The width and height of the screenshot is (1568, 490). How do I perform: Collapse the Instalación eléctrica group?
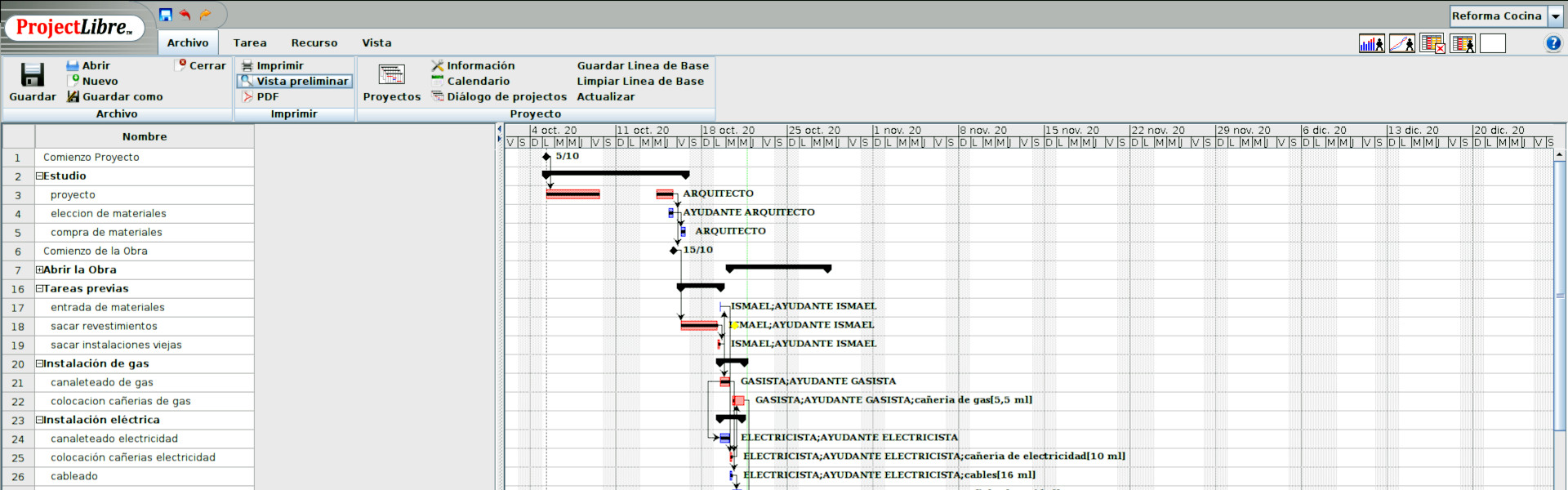point(39,420)
